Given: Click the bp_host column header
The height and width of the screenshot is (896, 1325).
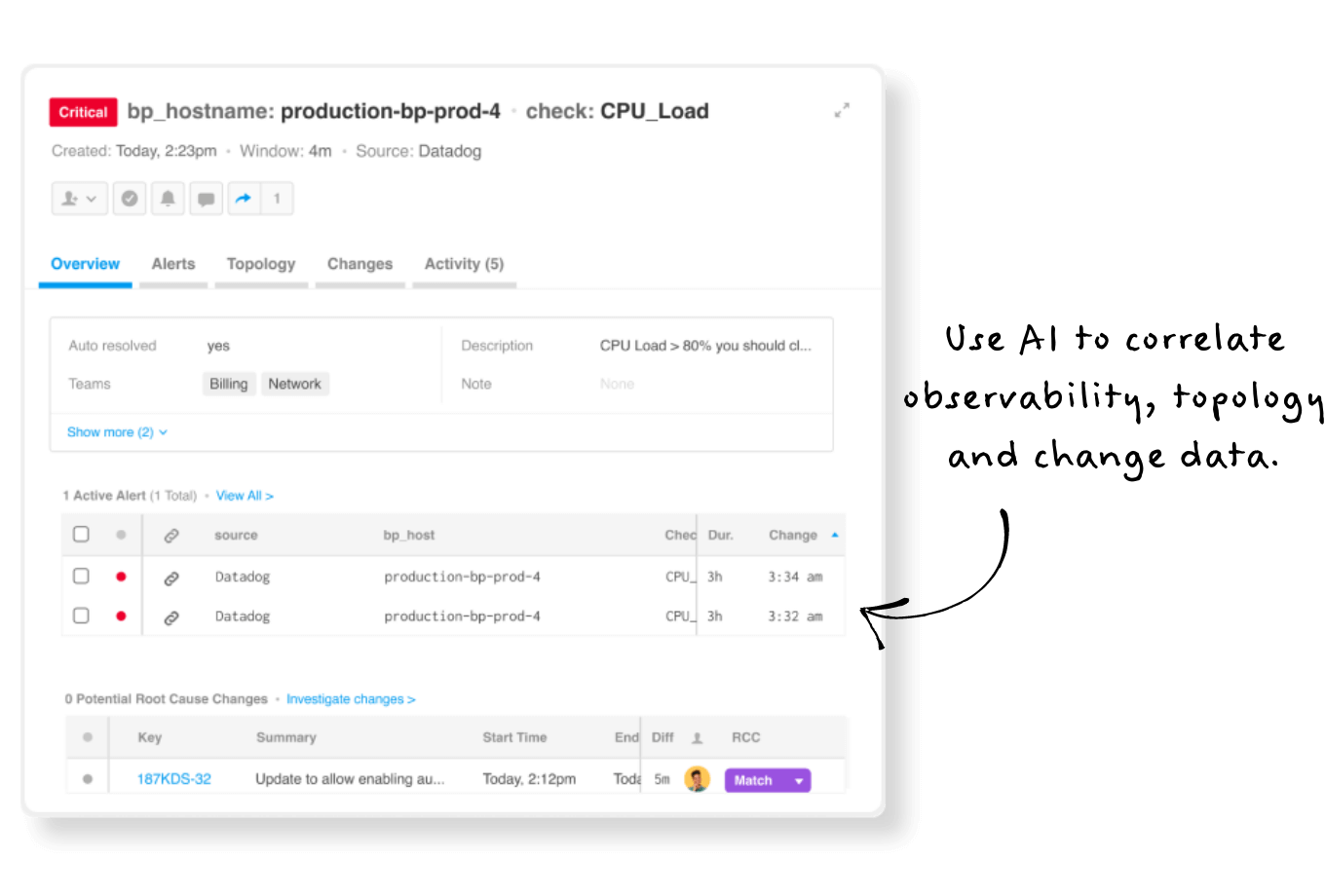Looking at the screenshot, I should pyautogui.click(x=409, y=536).
